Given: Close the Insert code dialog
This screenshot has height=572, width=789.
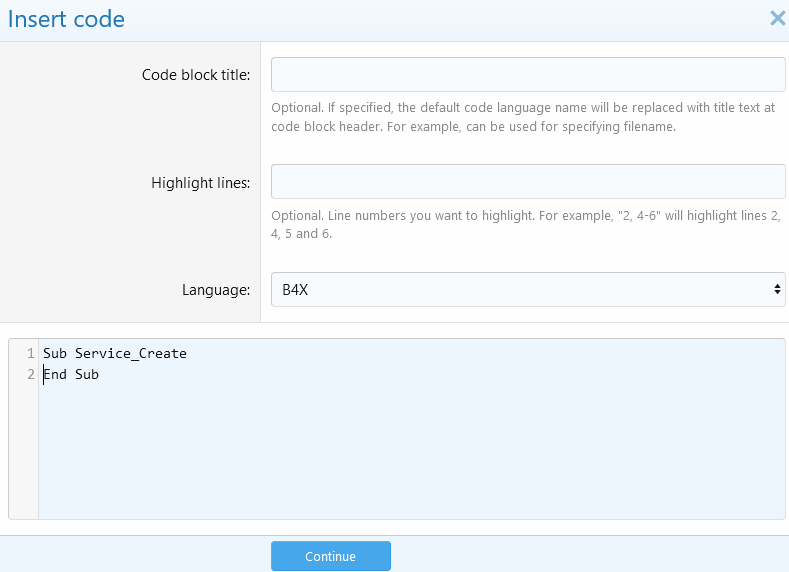Looking at the screenshot, I should pyautogui.click(x=777, y=18).
